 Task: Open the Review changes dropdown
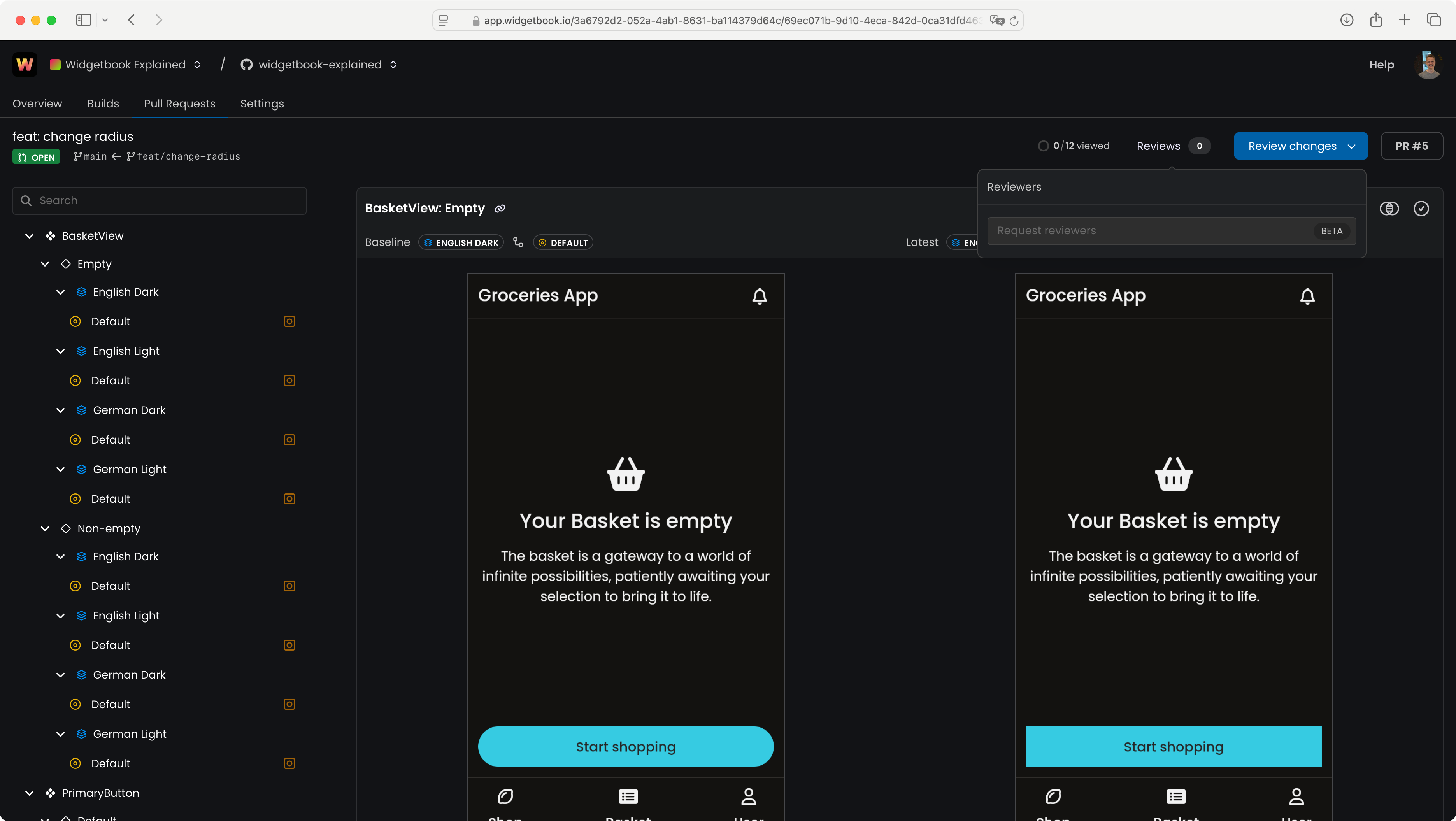(1300, 146)
